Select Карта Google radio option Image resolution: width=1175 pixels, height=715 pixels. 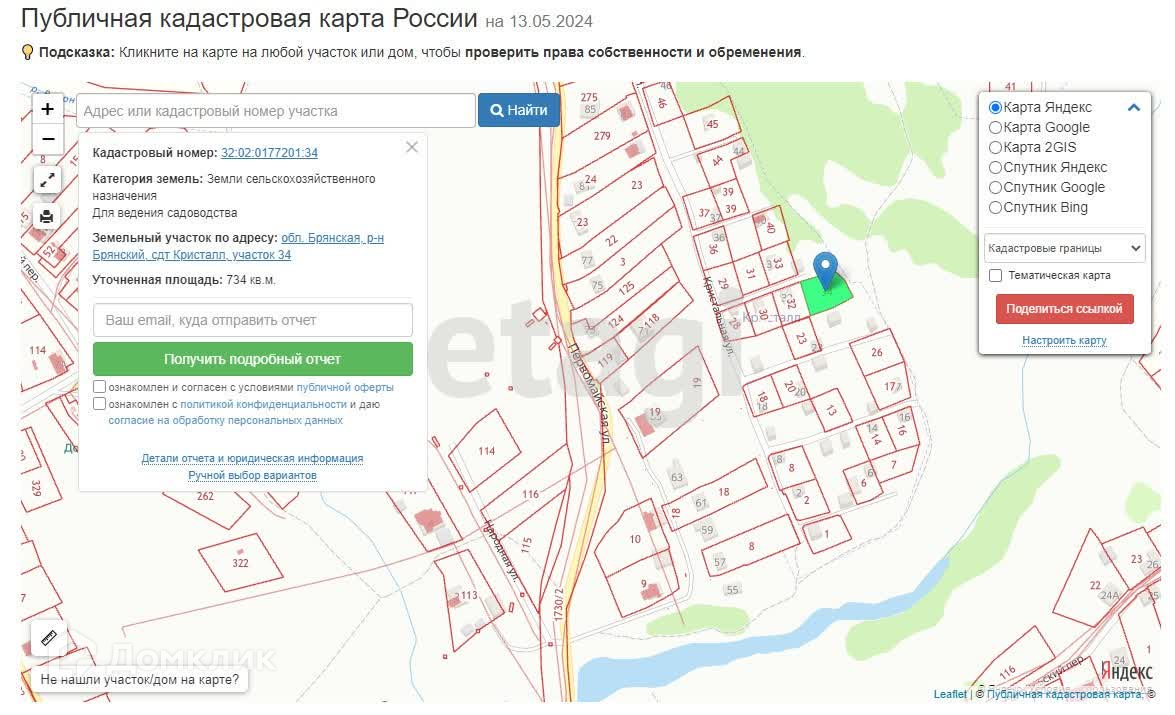pyautogui.click(x=995, y=127)
